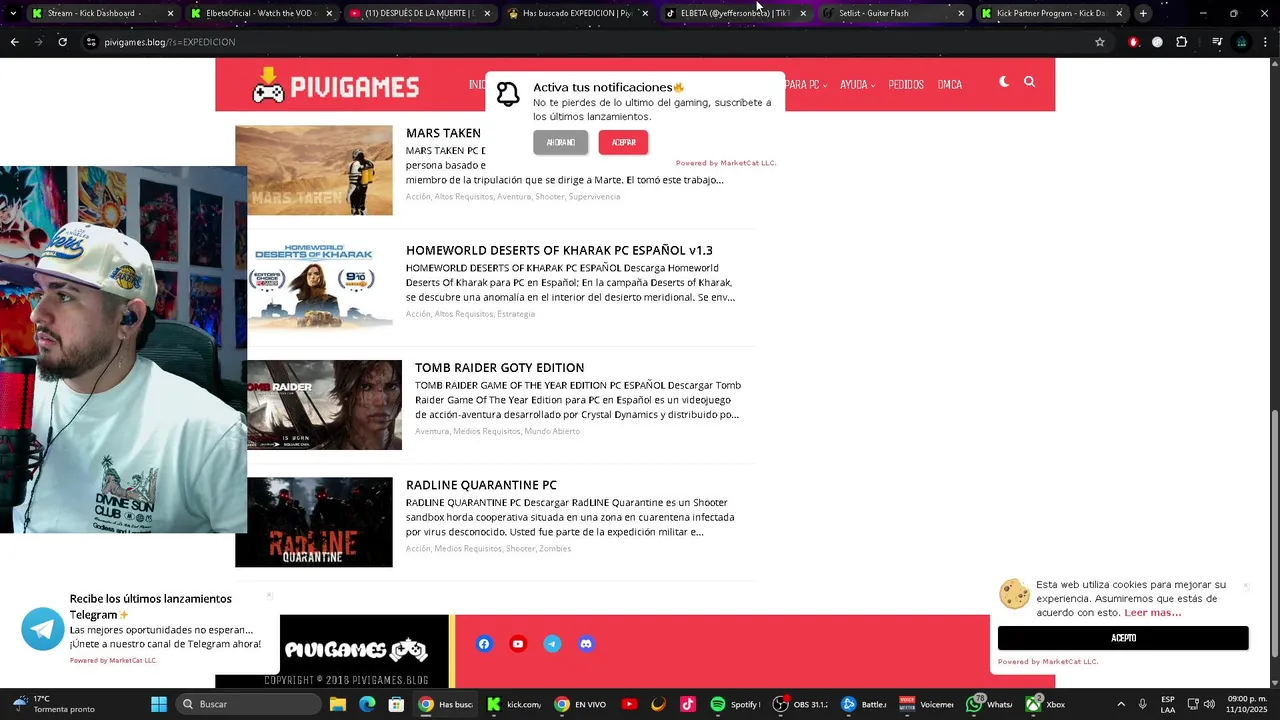Toggle dark mode with the moon icon

(x=1004, y=82)
